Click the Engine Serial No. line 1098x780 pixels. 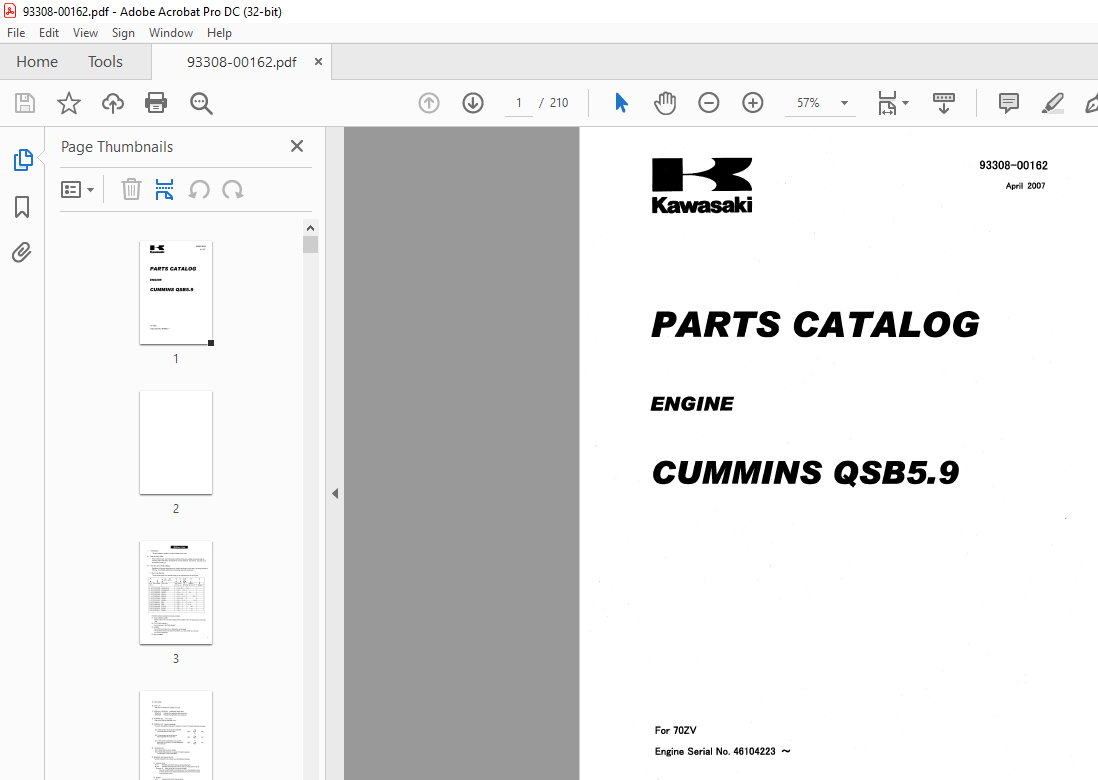tap(722, 751)
